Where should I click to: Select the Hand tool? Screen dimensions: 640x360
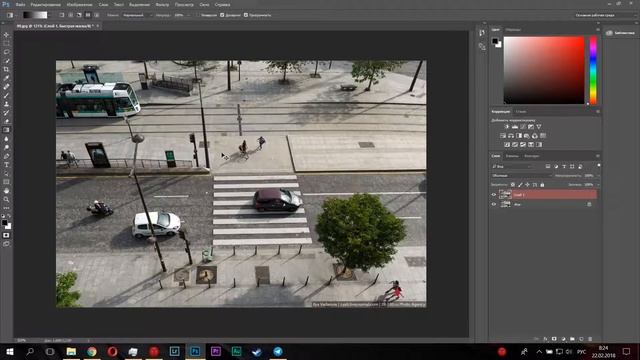coord(6,191)
